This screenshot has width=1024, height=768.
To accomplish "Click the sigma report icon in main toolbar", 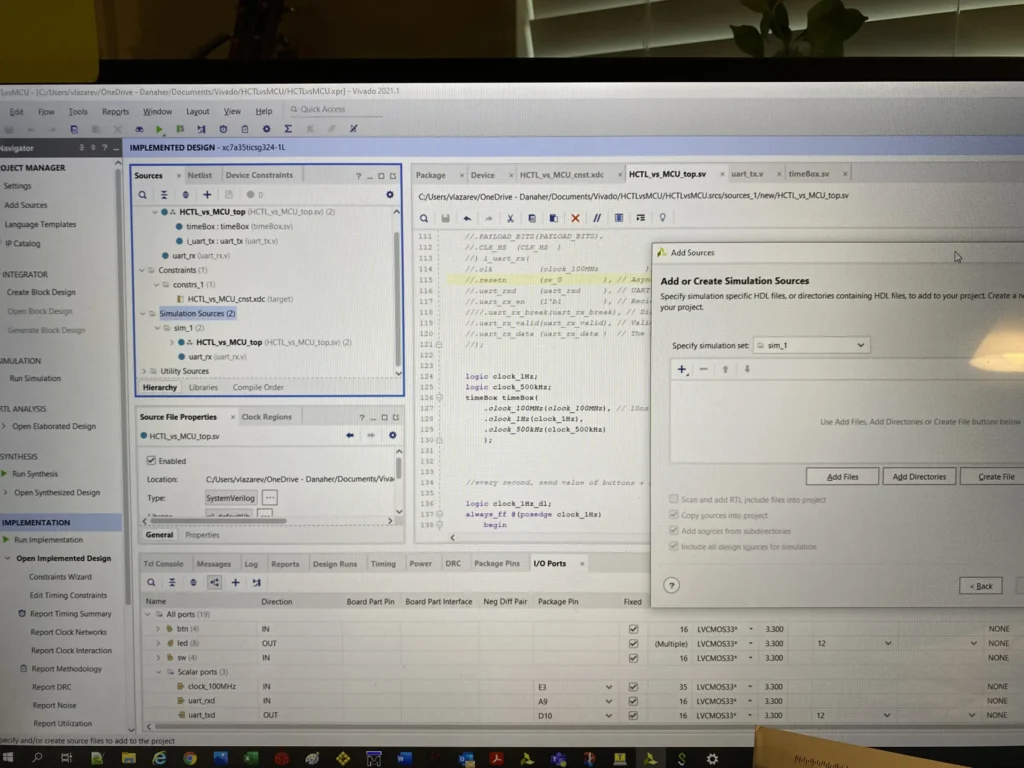I will (x=288, y=129).
